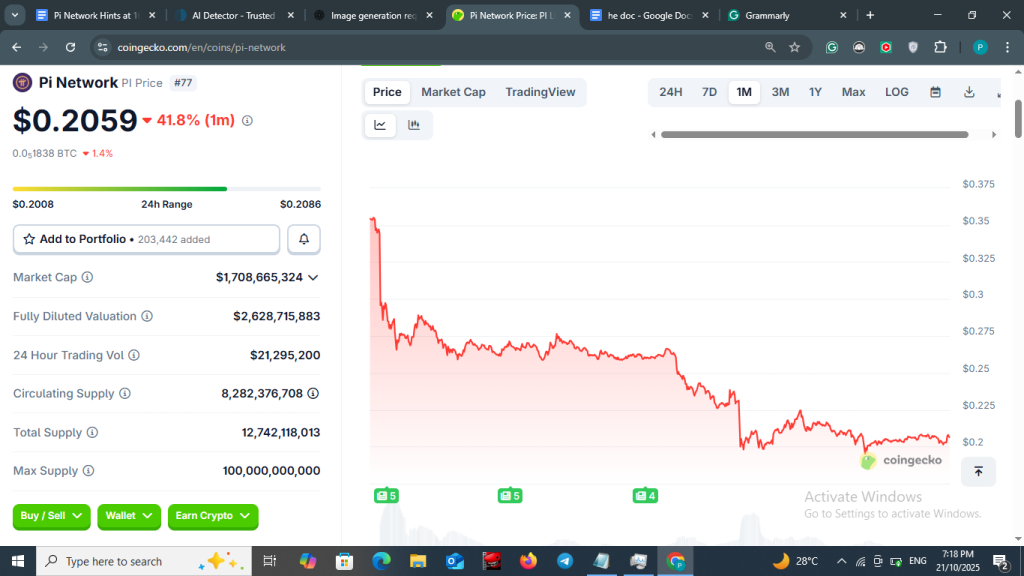Viewport: 1024px width, 576px height.
Task: Select the 1Y time range
Action: (x=815, y=92)
